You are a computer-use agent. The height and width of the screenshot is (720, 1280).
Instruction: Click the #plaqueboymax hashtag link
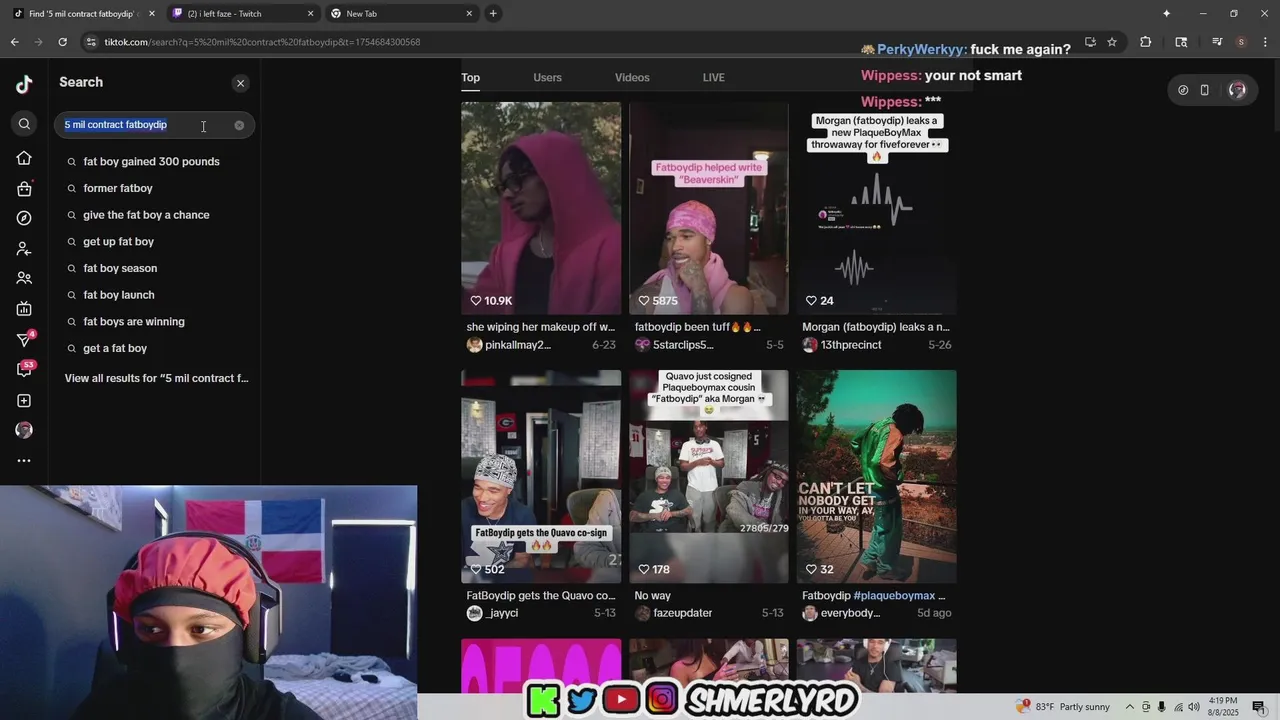click(894, 596)
